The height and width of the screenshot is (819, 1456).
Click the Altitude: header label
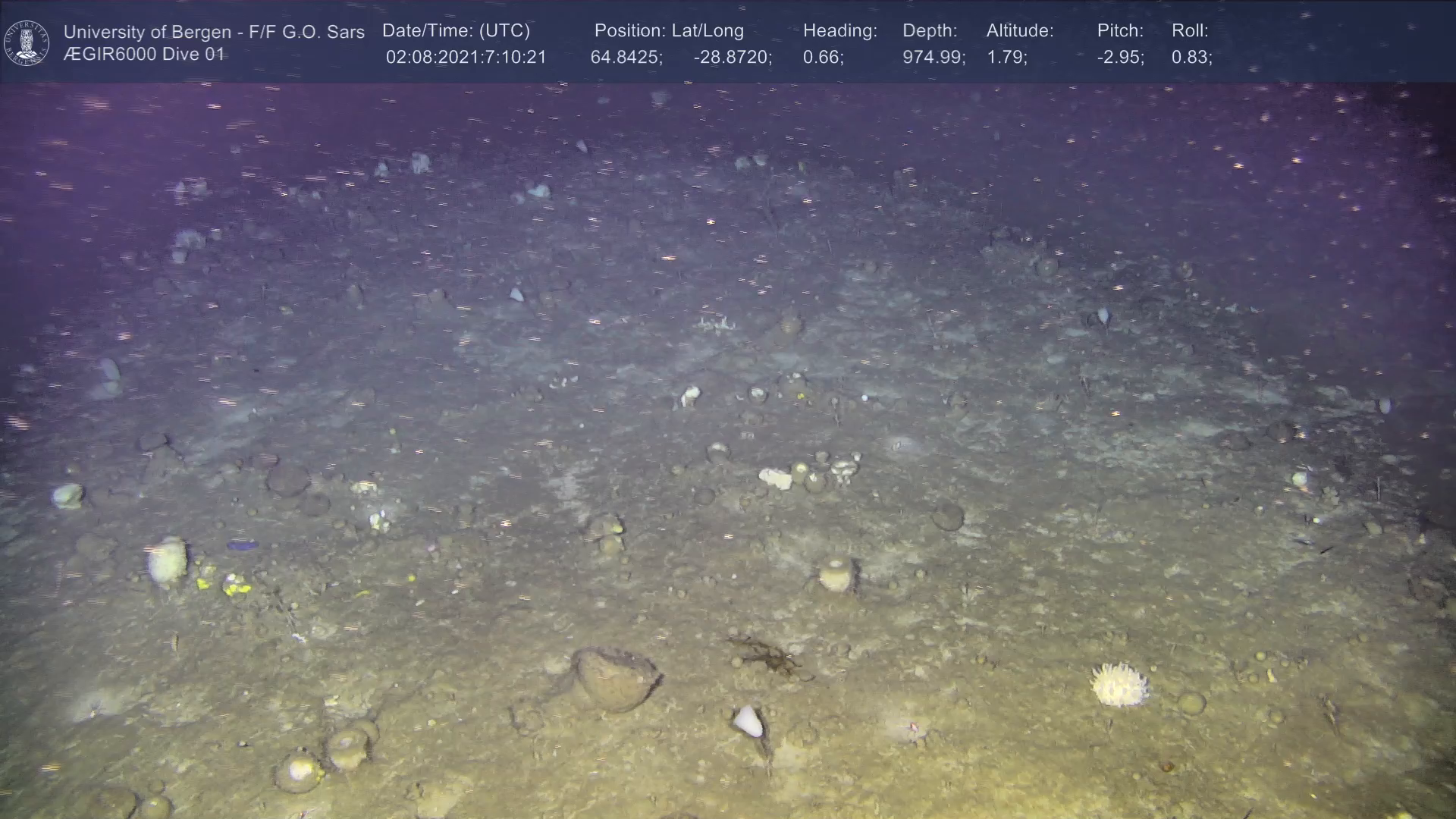coord(1019,31)
